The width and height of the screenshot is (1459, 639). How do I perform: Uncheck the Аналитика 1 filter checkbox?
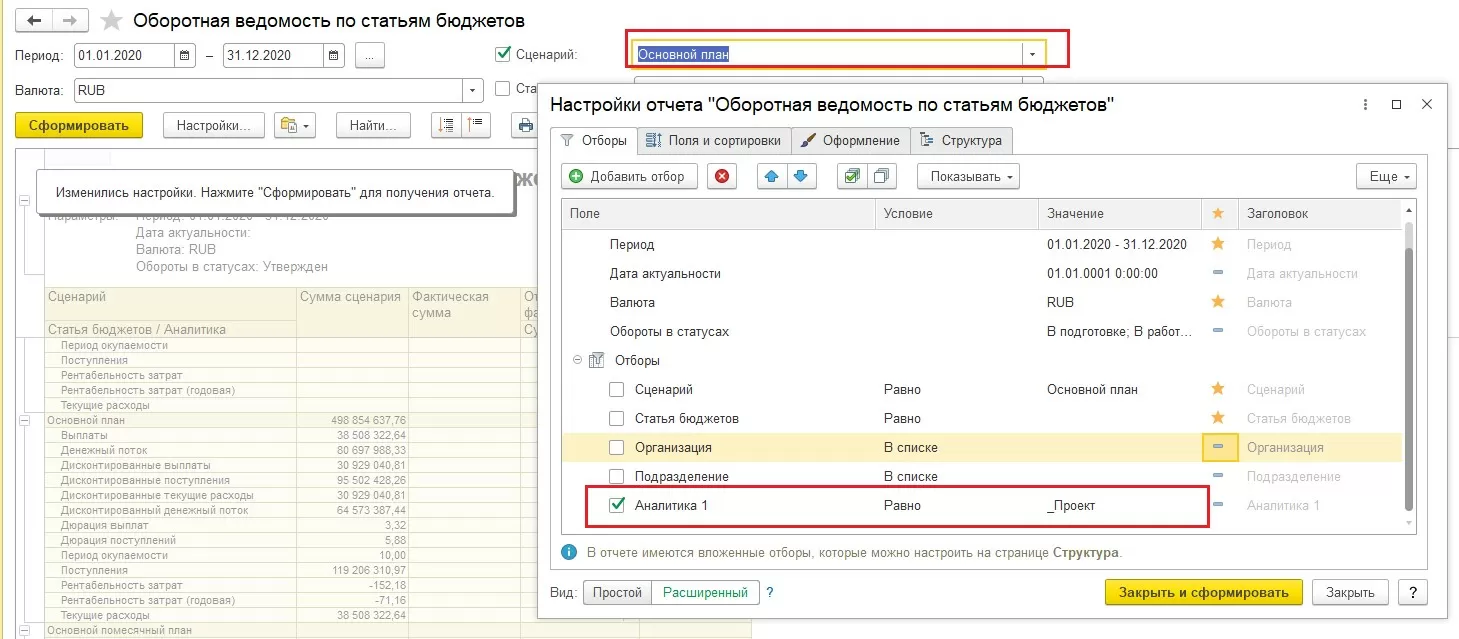[x=617, y=505]
